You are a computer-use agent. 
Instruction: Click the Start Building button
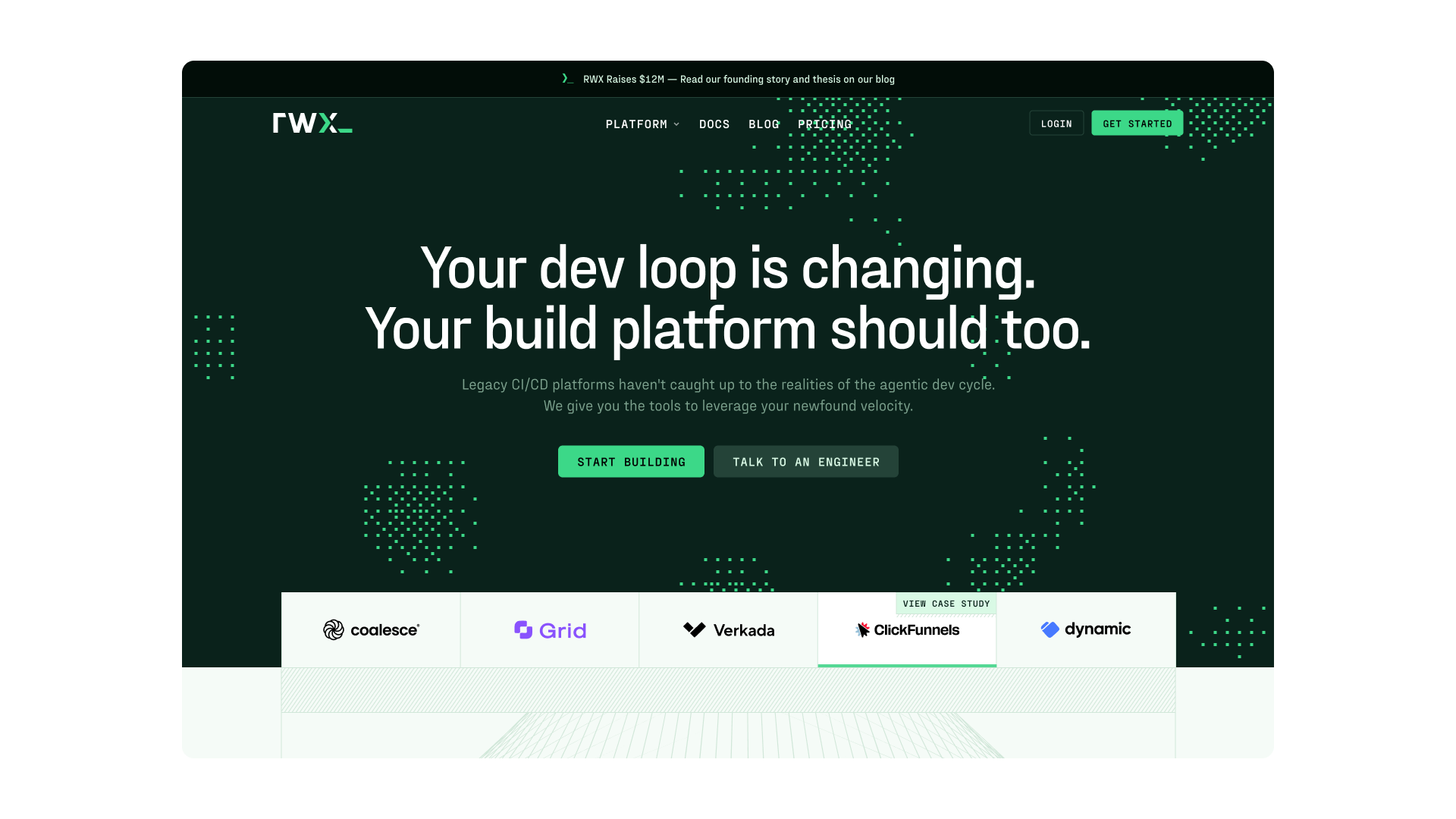pos(631,462)
